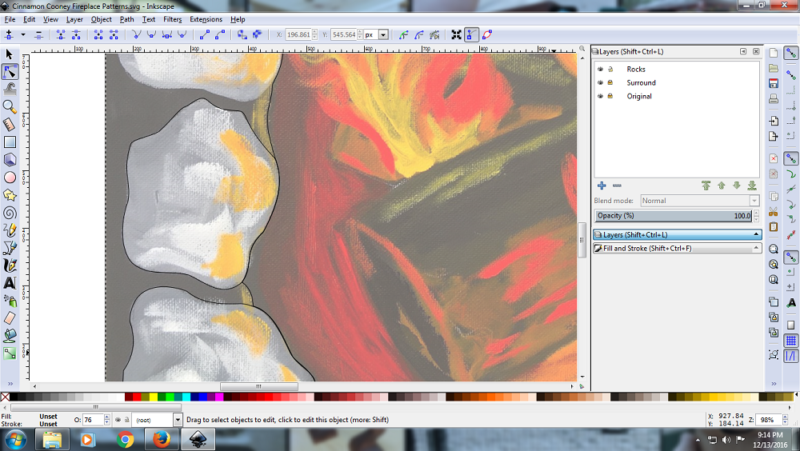Image resolution: width=800 pixels, height=451 pixels.
Task: Delete current layer with minus button
Action: click(x=617, y=186)
